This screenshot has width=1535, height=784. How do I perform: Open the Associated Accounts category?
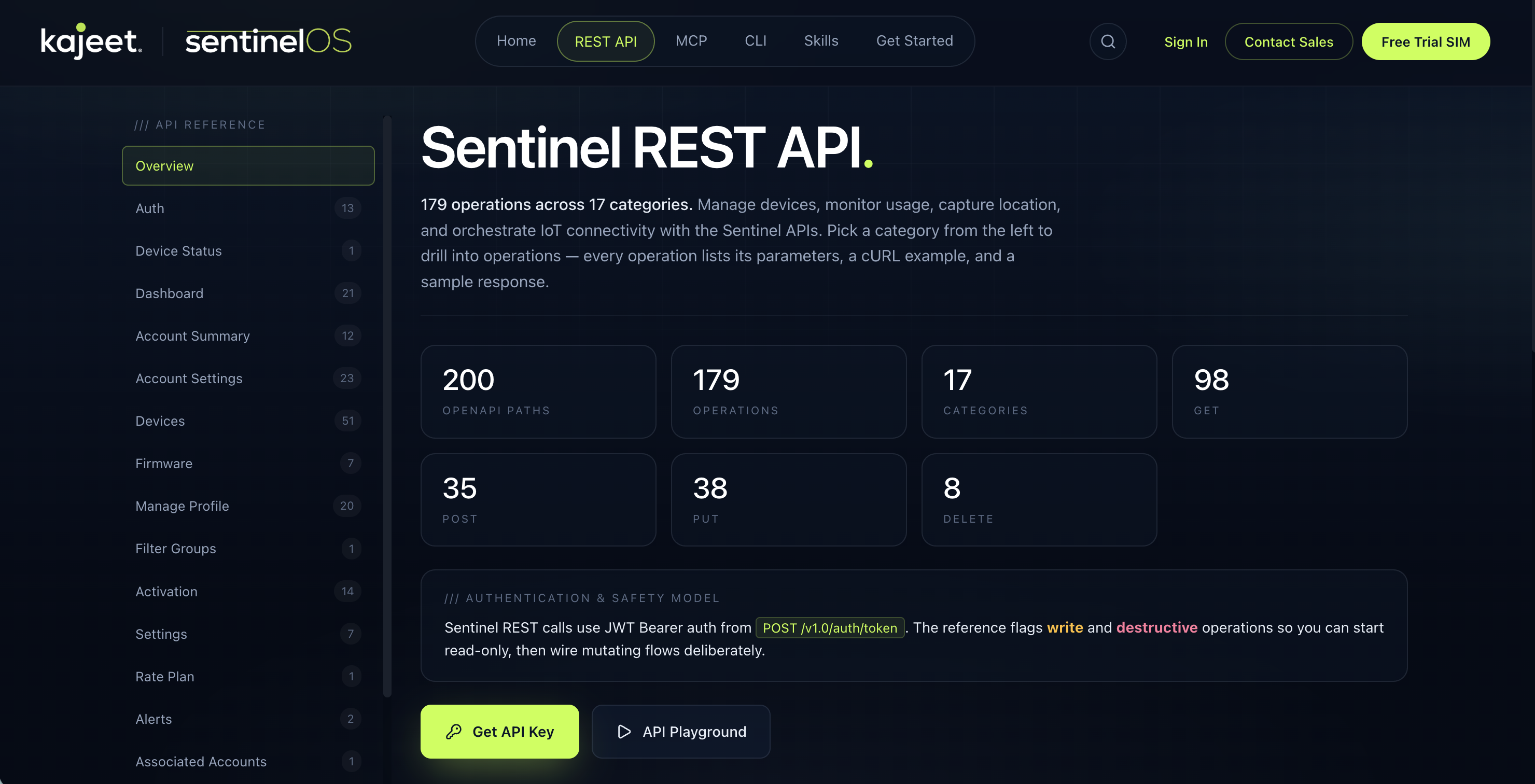click(248, 761)
